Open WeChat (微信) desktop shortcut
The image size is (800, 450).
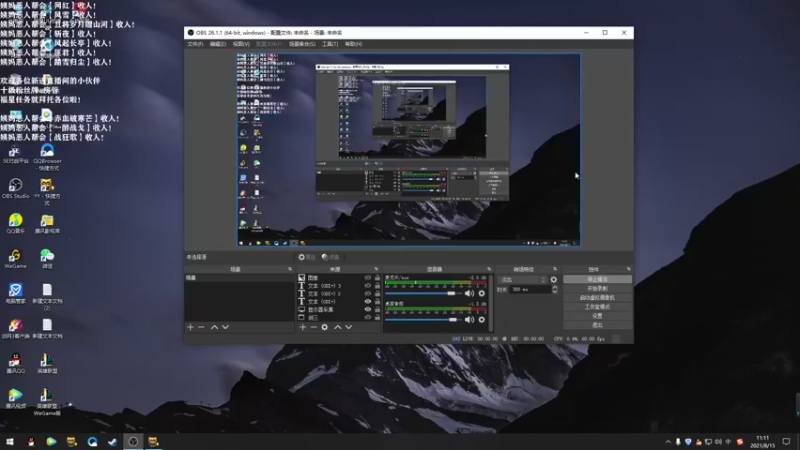(47, 259)
